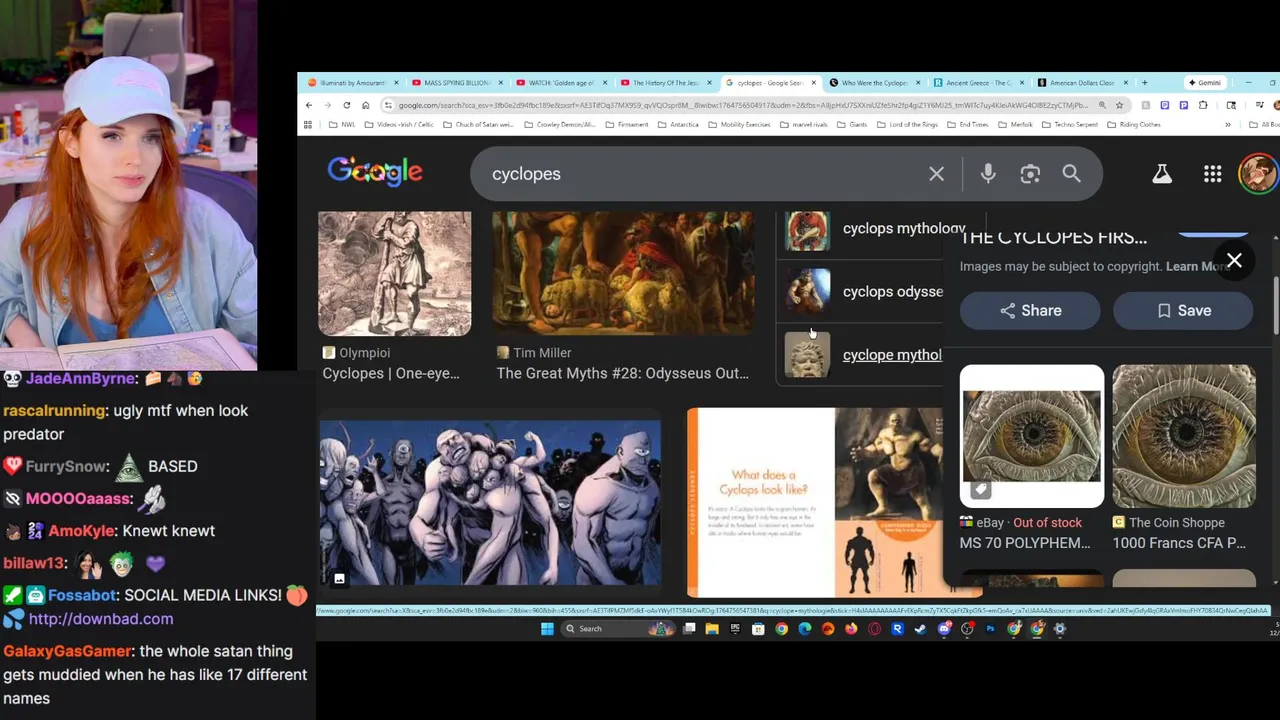Open Windows Settings gear in taskbar

tap(1060, 629)
